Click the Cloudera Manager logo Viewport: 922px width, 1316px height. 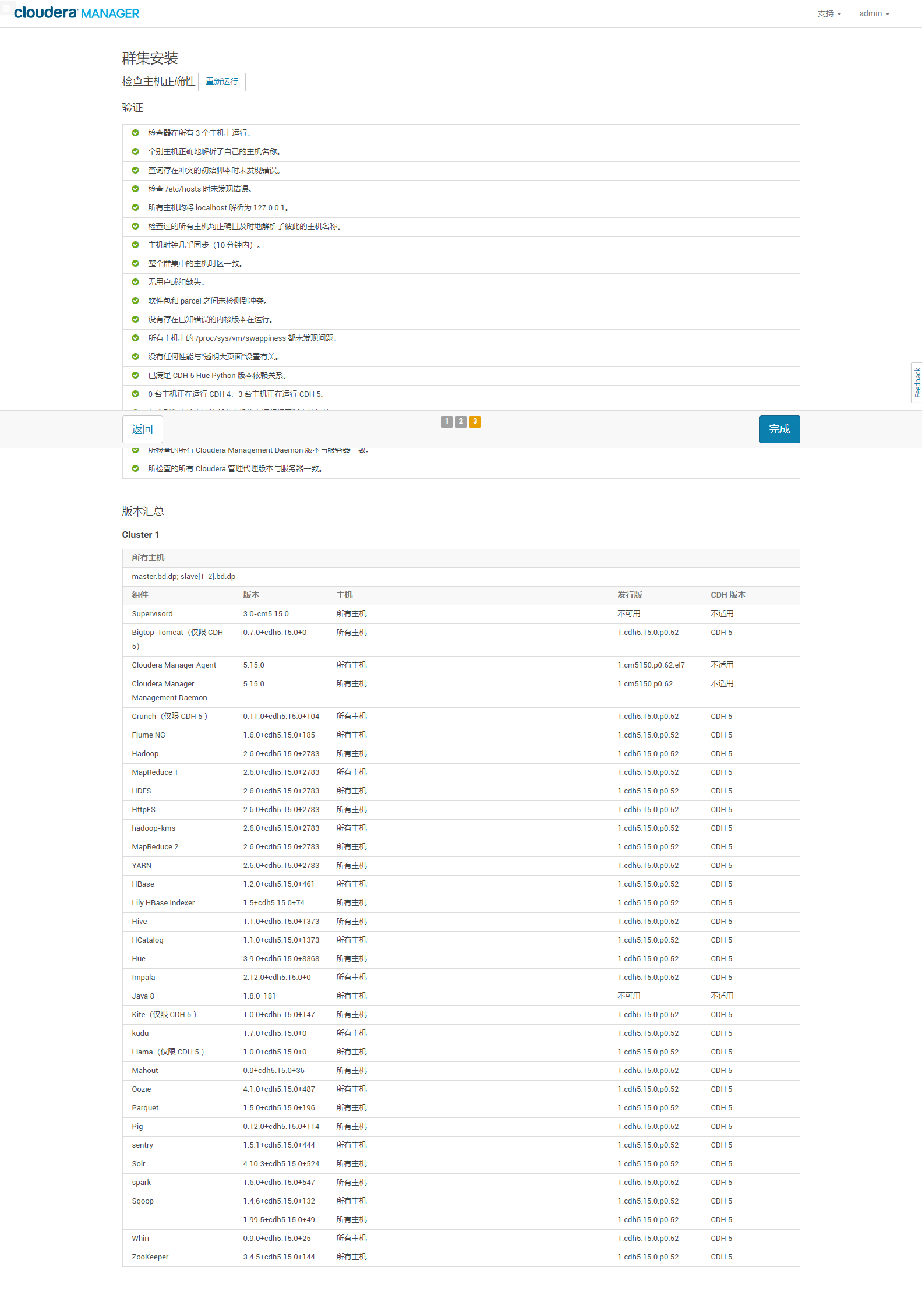pyautogui.click(x=76, y=13)
